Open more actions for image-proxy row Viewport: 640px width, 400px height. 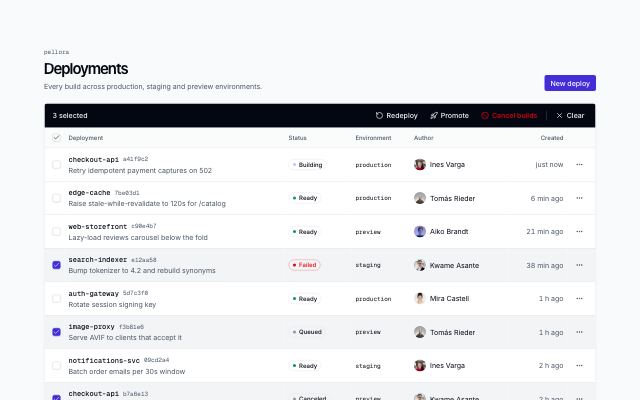coord(579,332)
